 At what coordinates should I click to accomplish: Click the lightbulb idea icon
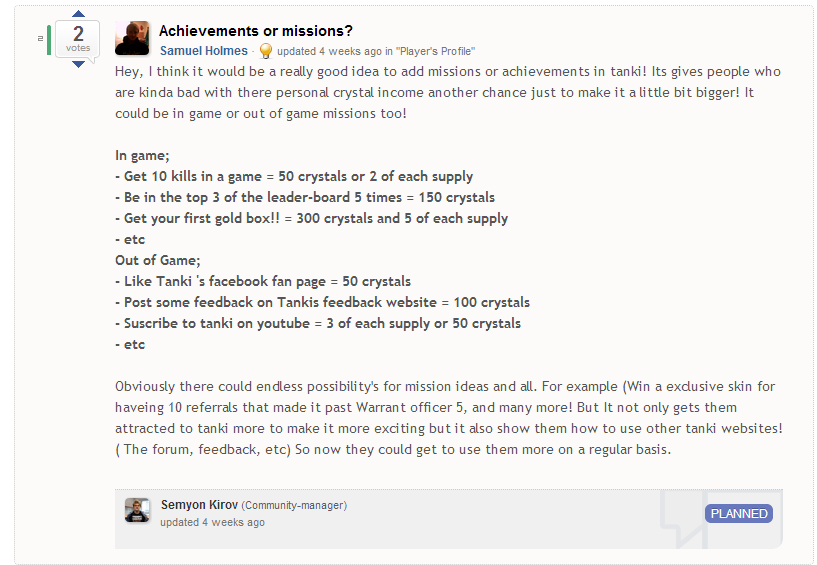[x=265, y=50]
